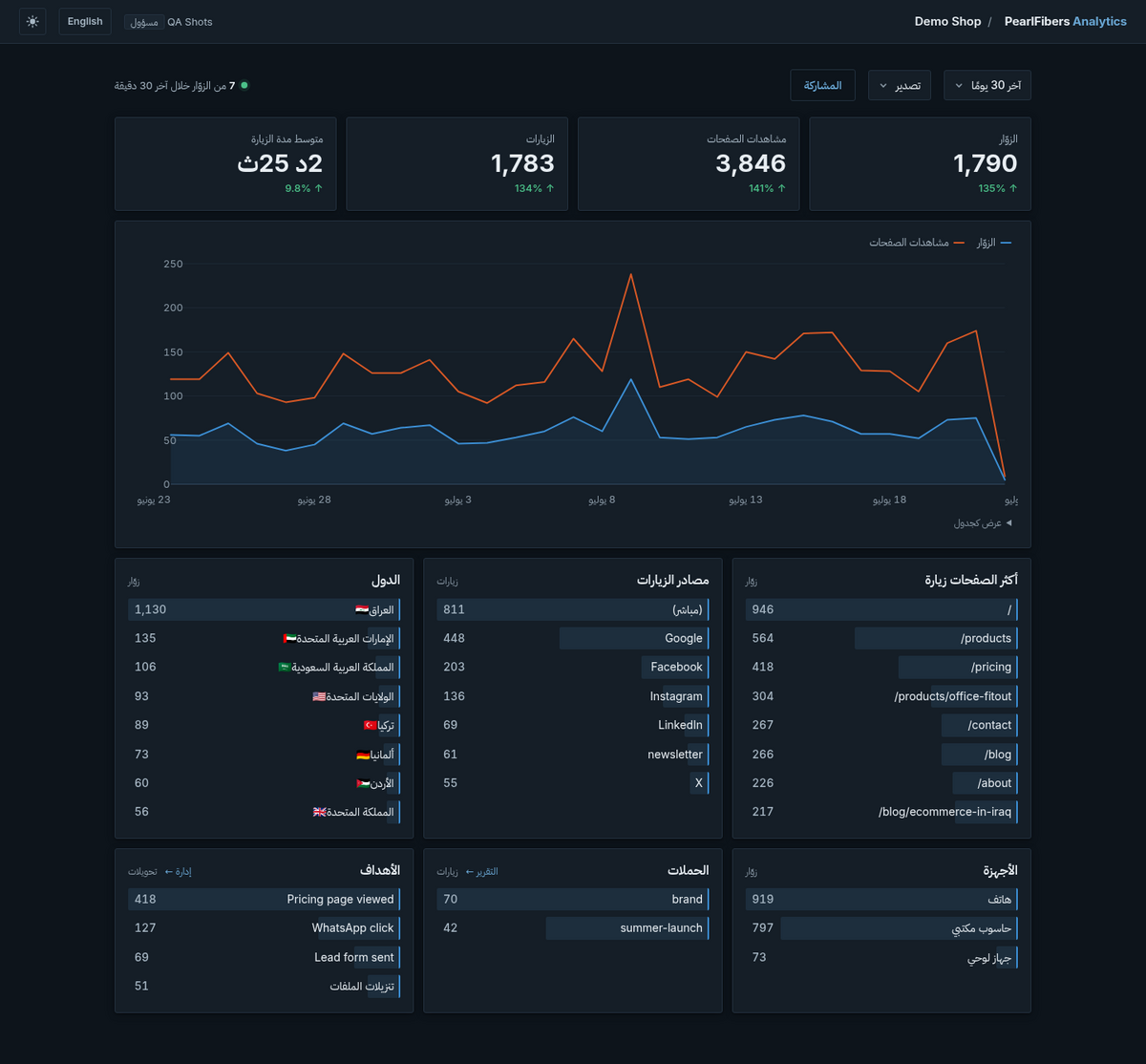Open the آخر 30 يومًا date range dropdown
The image size is (1146, 1064).
point(987,85)
